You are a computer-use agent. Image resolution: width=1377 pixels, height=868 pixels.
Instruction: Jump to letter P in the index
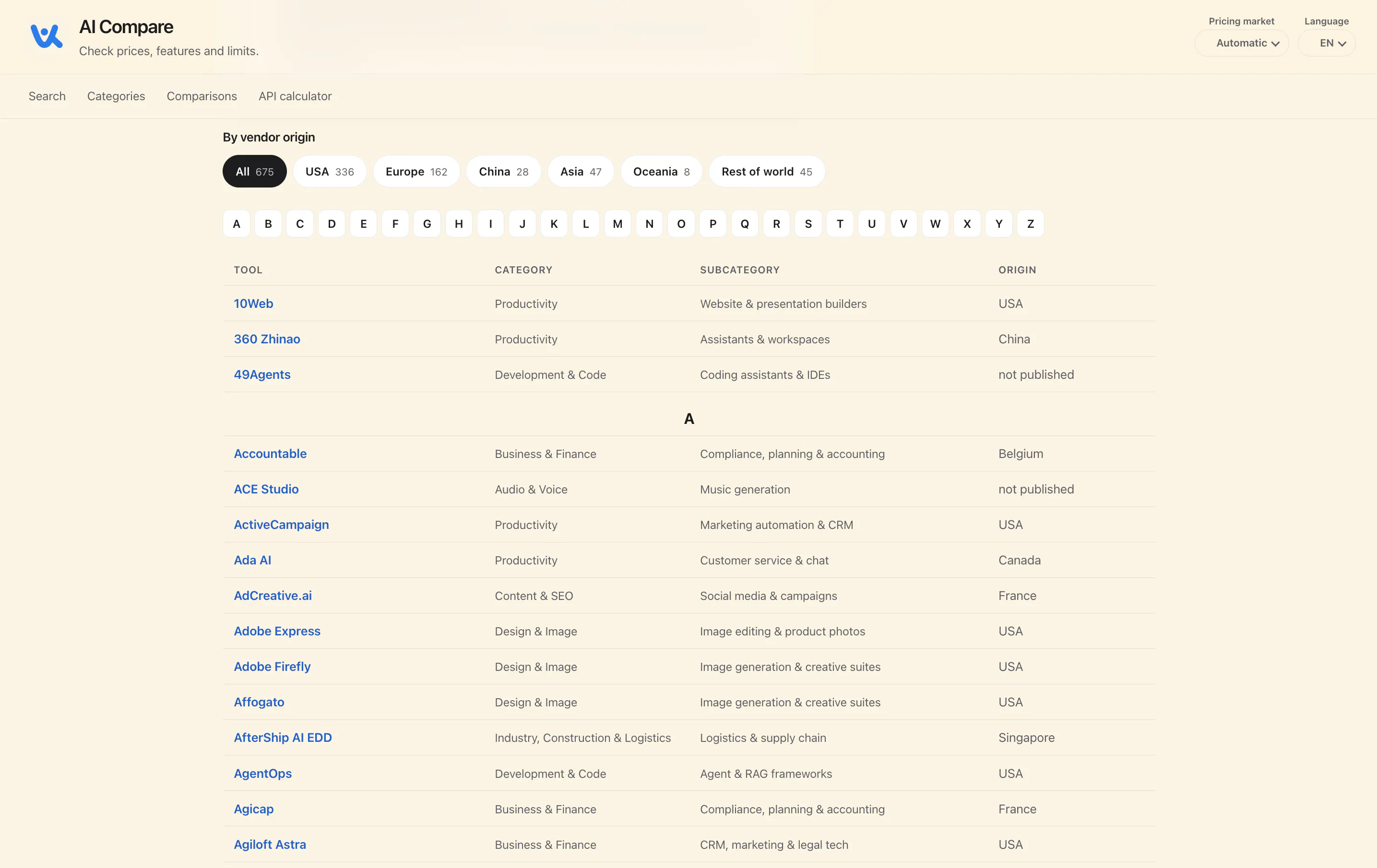tap(713, 223)
